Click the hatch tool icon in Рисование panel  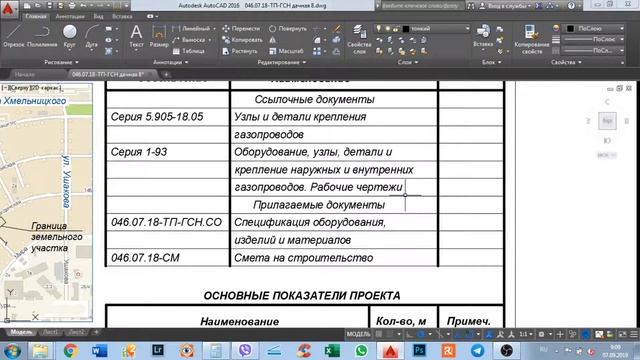click(109, 51)
